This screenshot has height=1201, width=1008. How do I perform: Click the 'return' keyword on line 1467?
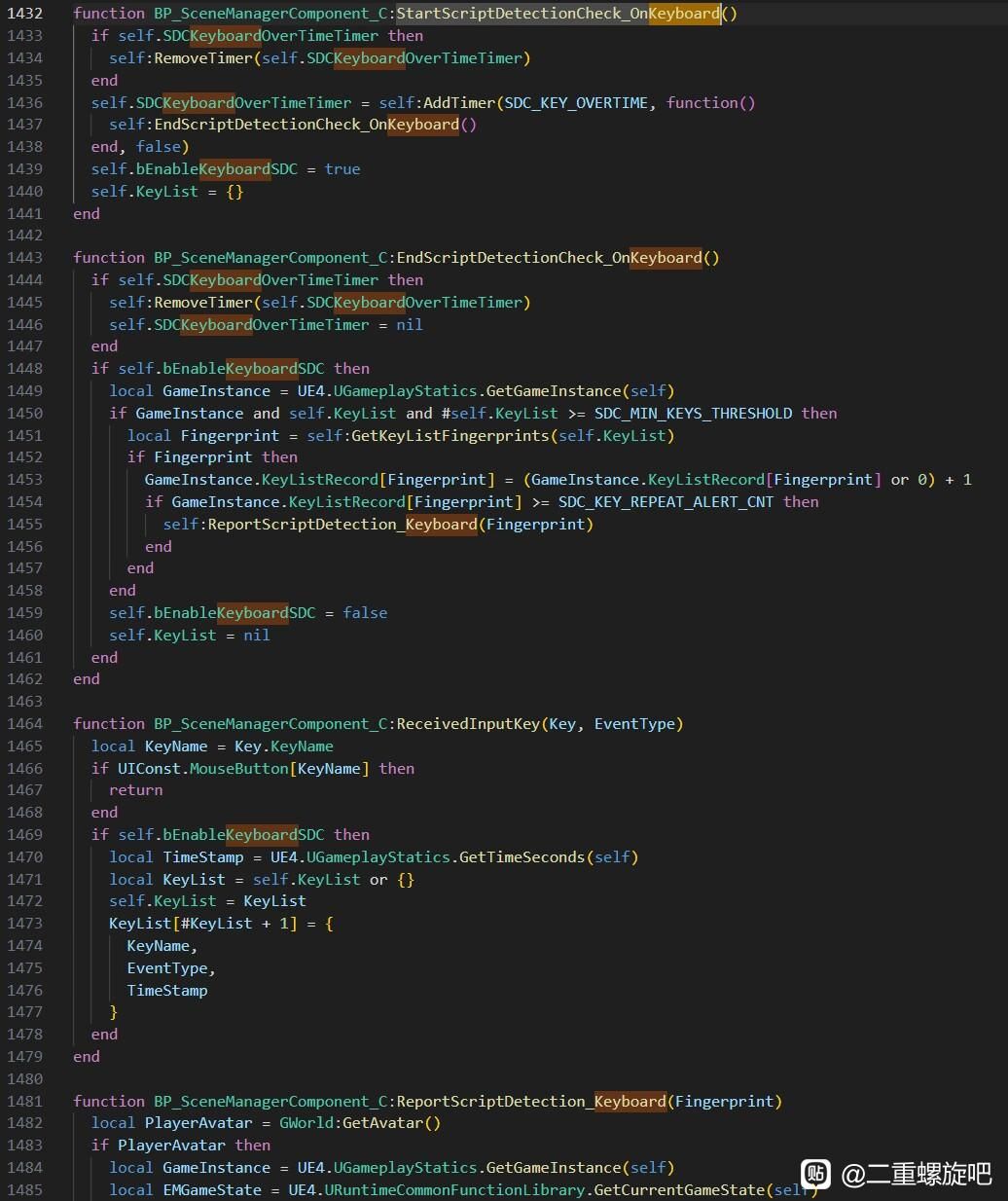(x=136, y=790)
